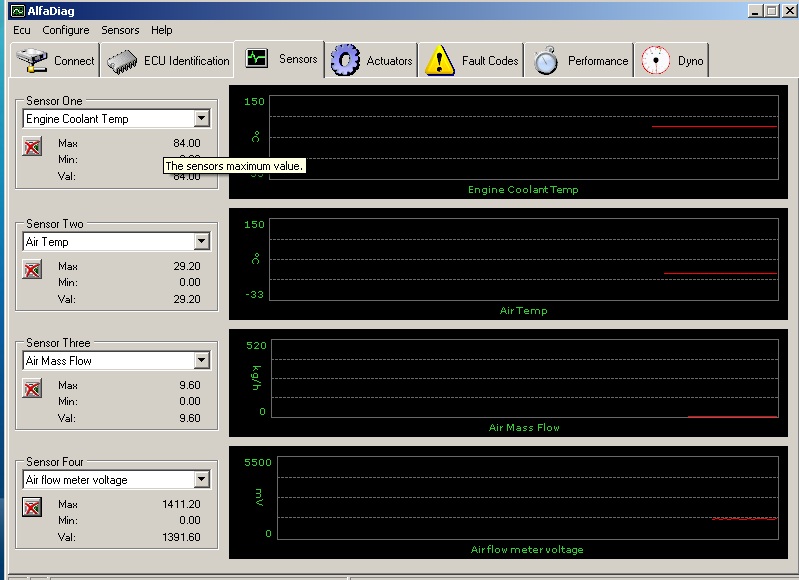Click Sensor Three red X reset icon
799x580 pixels.
(32, 389)
